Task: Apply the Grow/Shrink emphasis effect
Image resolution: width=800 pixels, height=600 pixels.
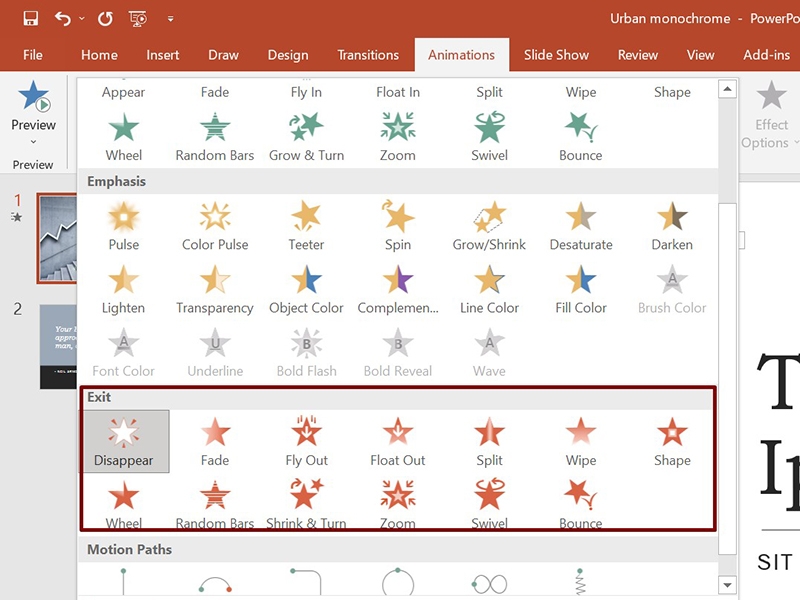Action: (x=489, y=226)
